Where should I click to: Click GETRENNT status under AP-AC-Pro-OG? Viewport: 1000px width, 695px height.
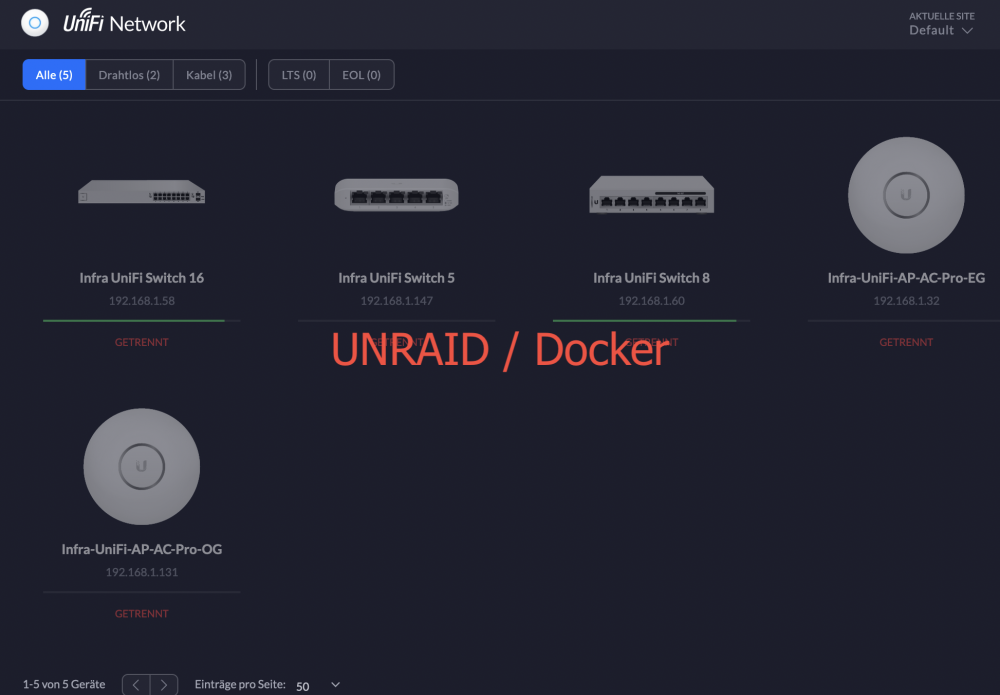pos(142,614)
